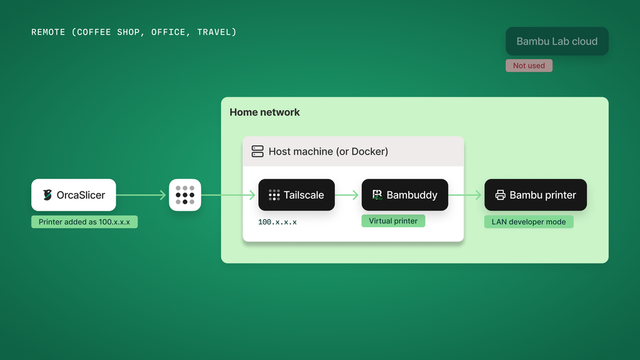Select the Bambu printer node label

[542, 195]
